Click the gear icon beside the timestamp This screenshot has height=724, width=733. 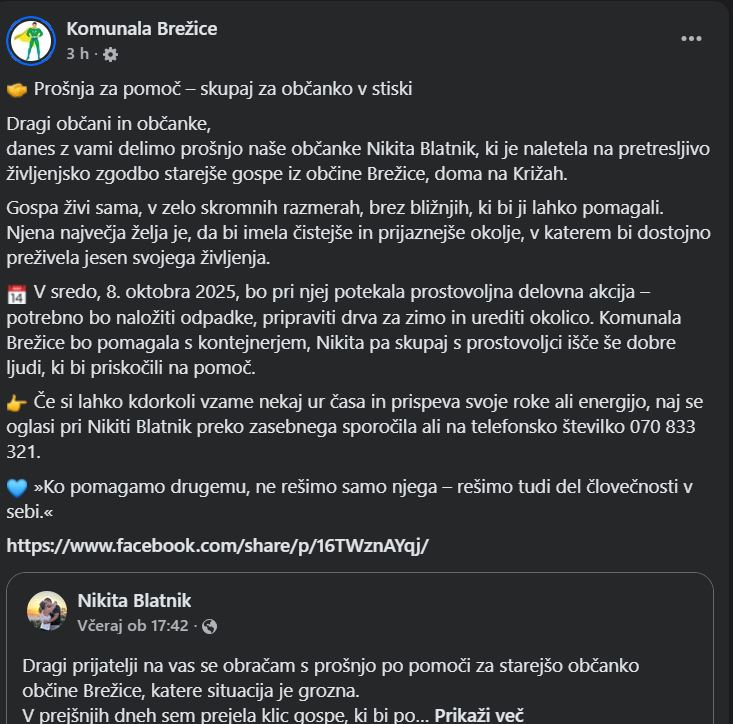[110, 54]
